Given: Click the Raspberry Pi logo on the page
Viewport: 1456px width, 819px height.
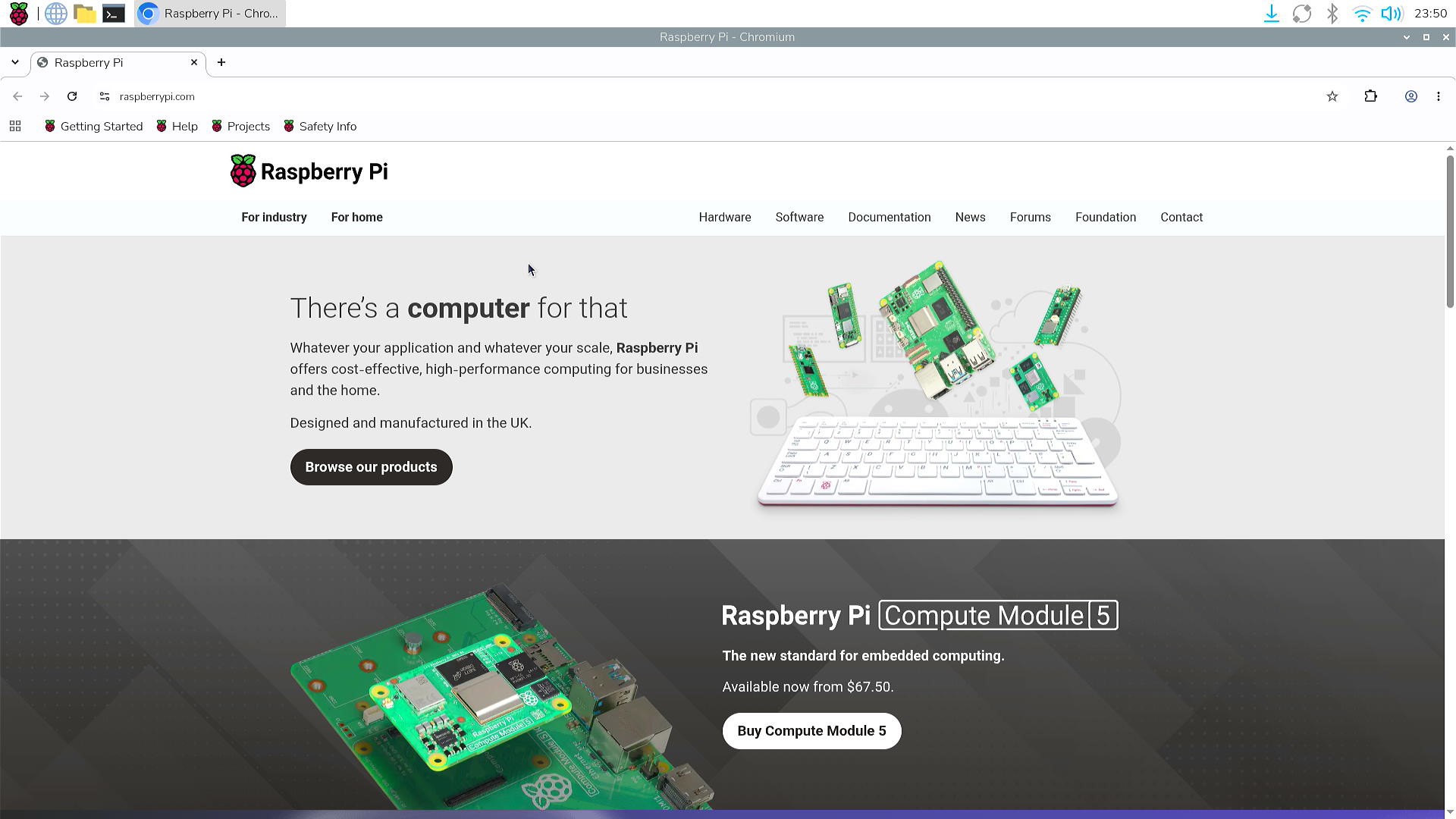Looking at the screenshot, I should (x=309, y=171).
